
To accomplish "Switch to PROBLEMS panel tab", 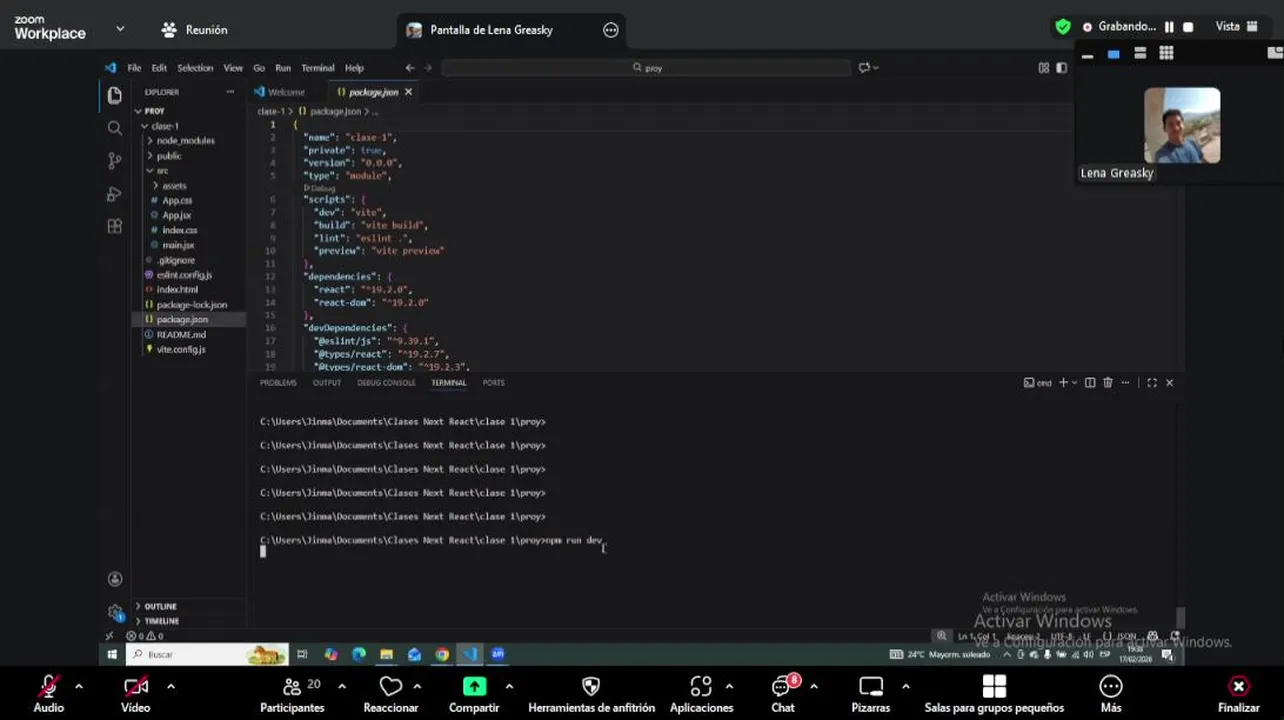I will pyautogui.click(x=278, y=383).
